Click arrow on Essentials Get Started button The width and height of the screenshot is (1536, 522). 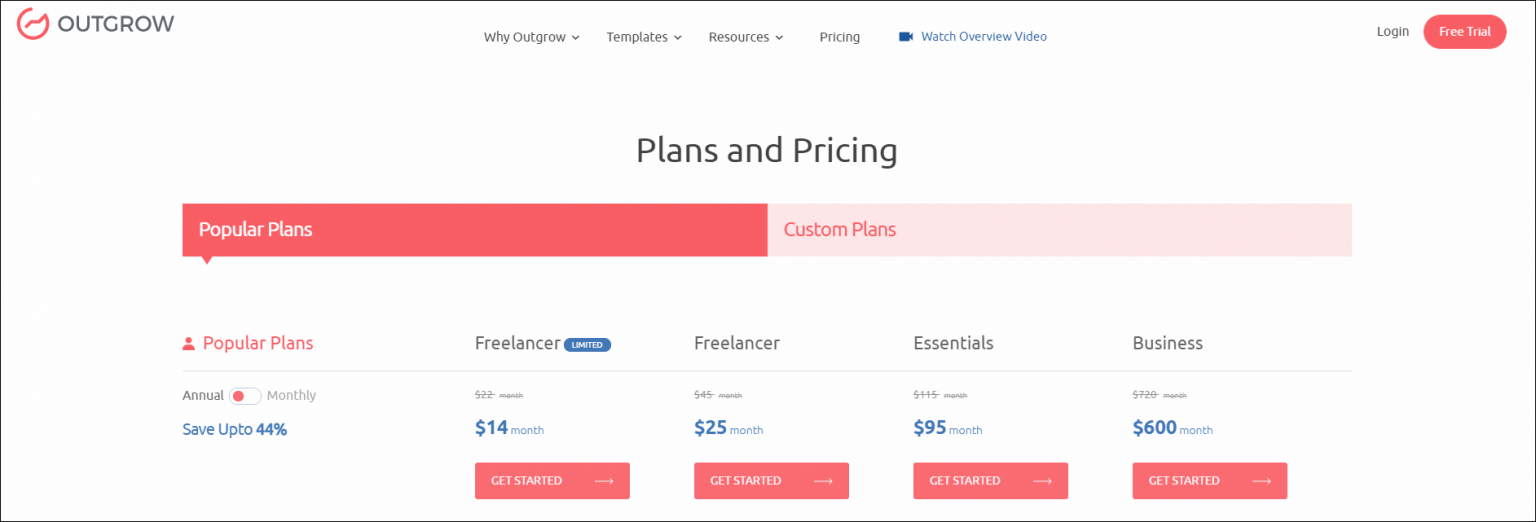[x=1042, y=481]
